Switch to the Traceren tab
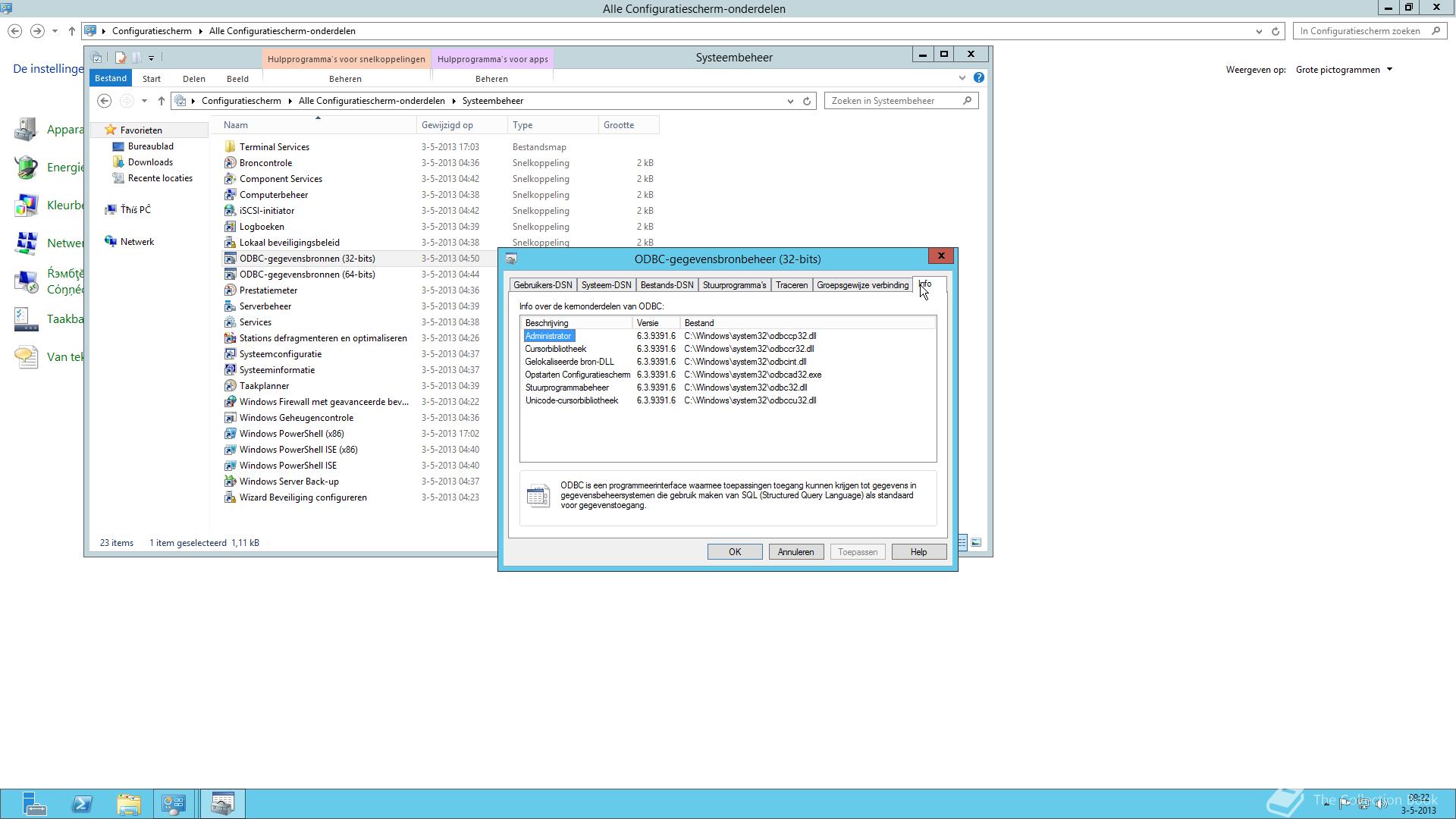This screenshot has width=1456, height=819. [791, 285]
